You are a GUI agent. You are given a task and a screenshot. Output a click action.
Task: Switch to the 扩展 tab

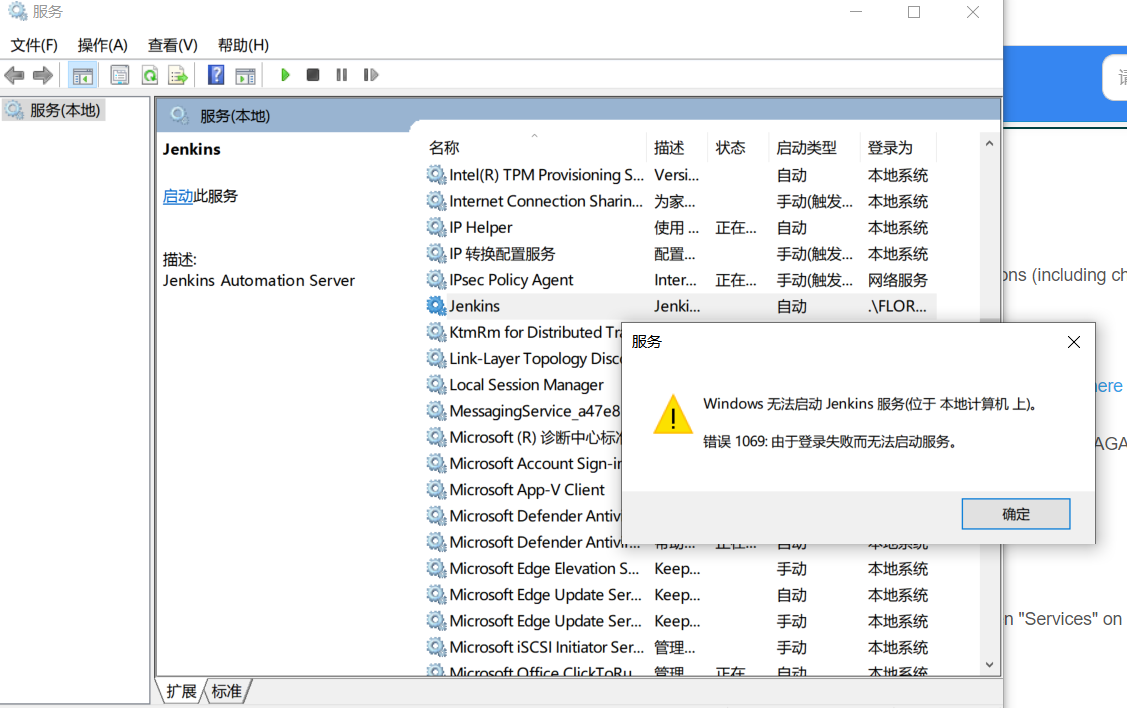coord(180,690)
